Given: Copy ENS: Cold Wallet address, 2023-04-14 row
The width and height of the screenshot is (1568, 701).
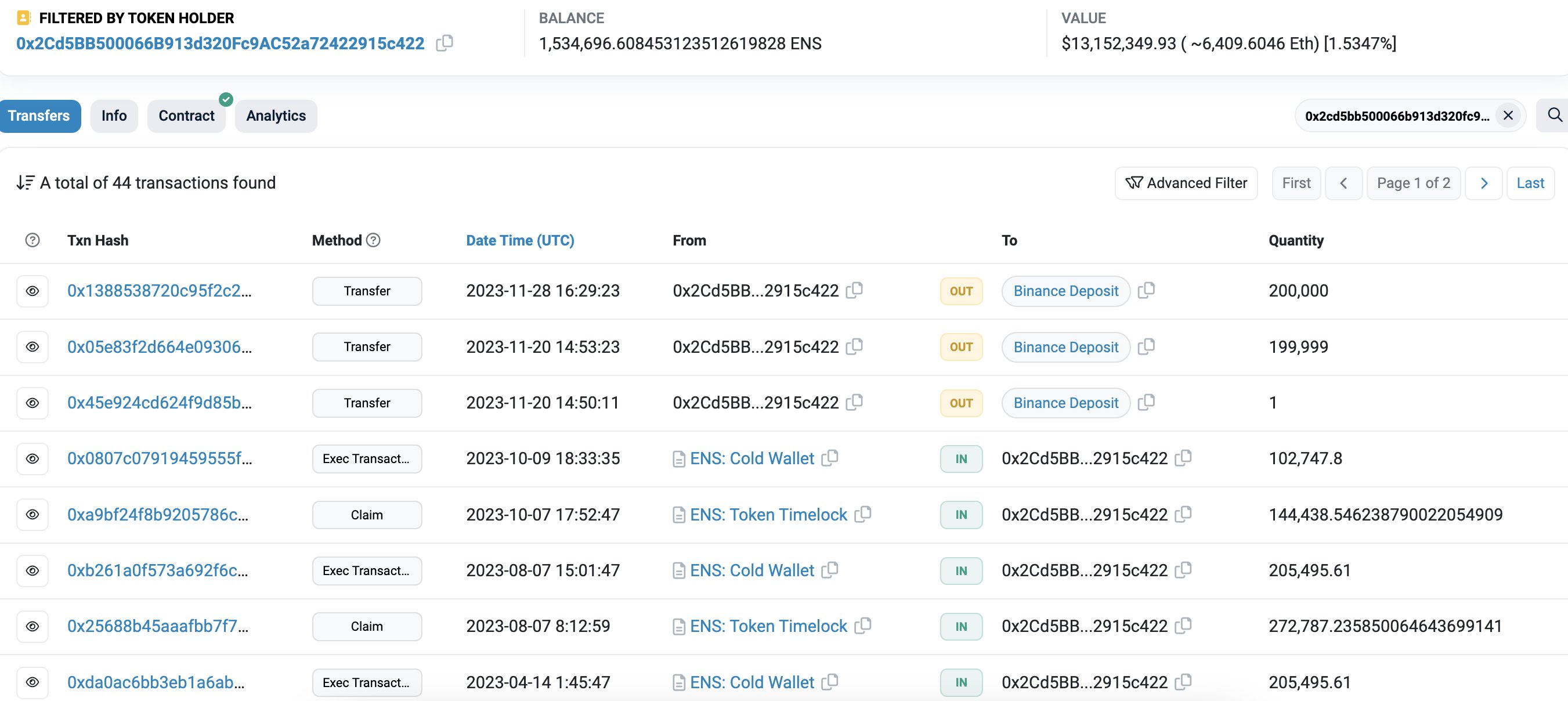Looking at the screenshot, I should [x=830, y=682].
